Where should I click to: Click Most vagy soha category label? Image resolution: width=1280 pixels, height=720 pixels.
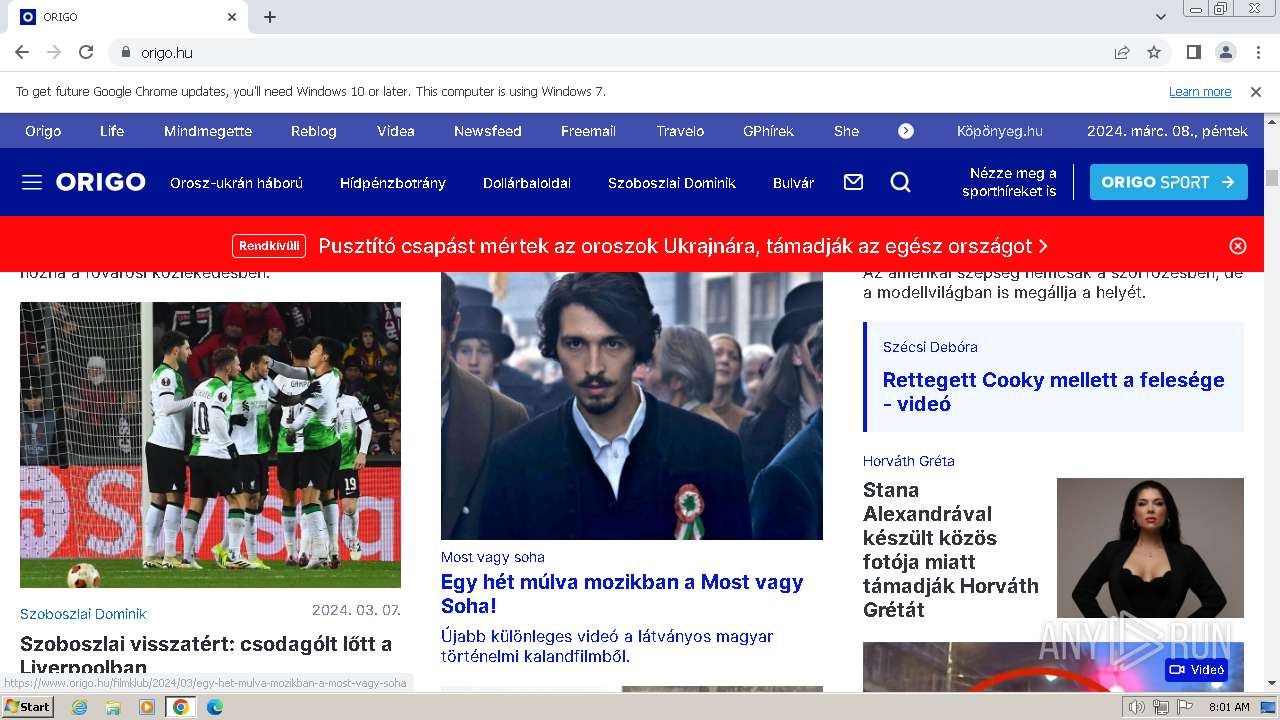pyautogui.click(x=493, y=557)
